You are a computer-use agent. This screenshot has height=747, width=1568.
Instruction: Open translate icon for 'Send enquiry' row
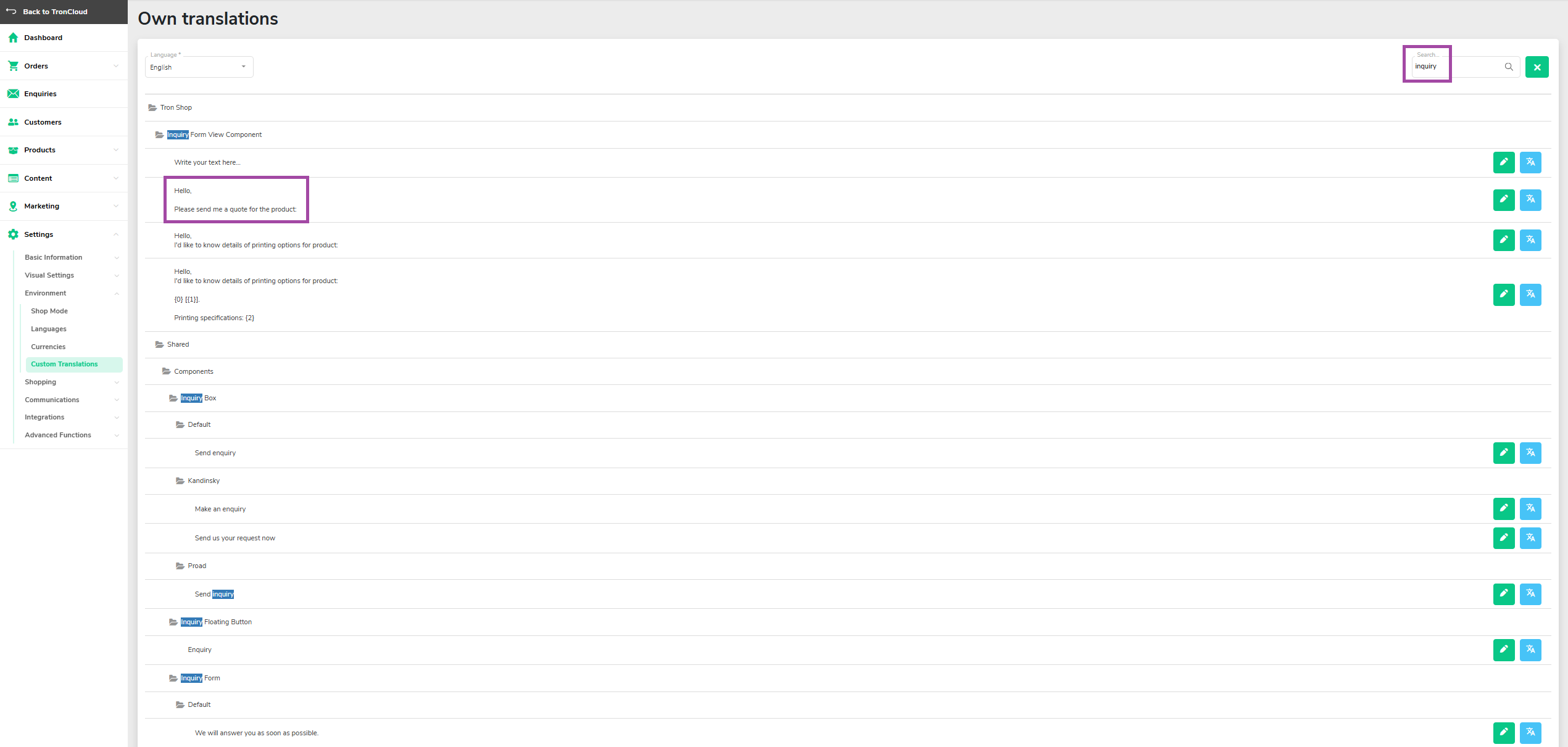click(x=1530, y=453)
